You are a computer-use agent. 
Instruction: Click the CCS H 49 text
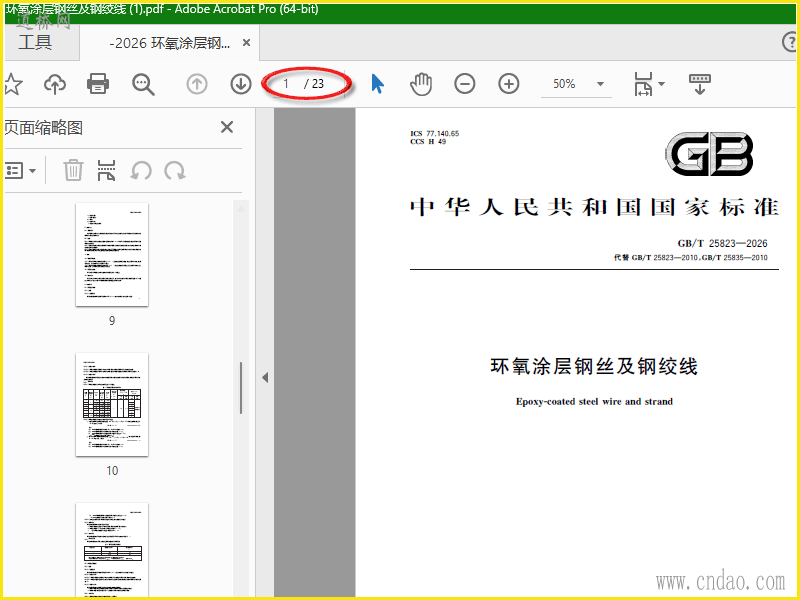point(428,141)
